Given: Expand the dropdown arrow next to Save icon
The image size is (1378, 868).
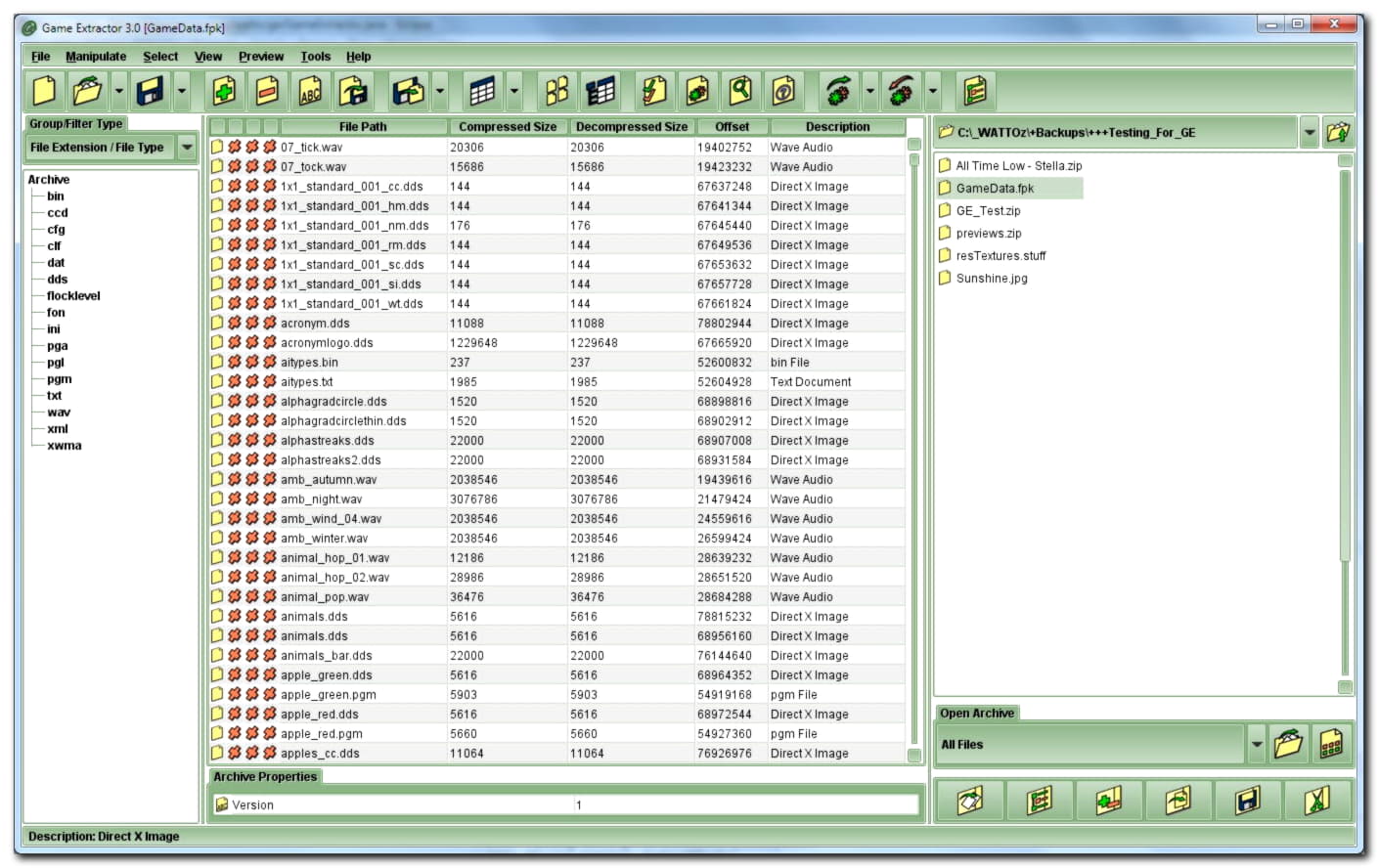Looking at the screenshot, I should coord(182,91).
